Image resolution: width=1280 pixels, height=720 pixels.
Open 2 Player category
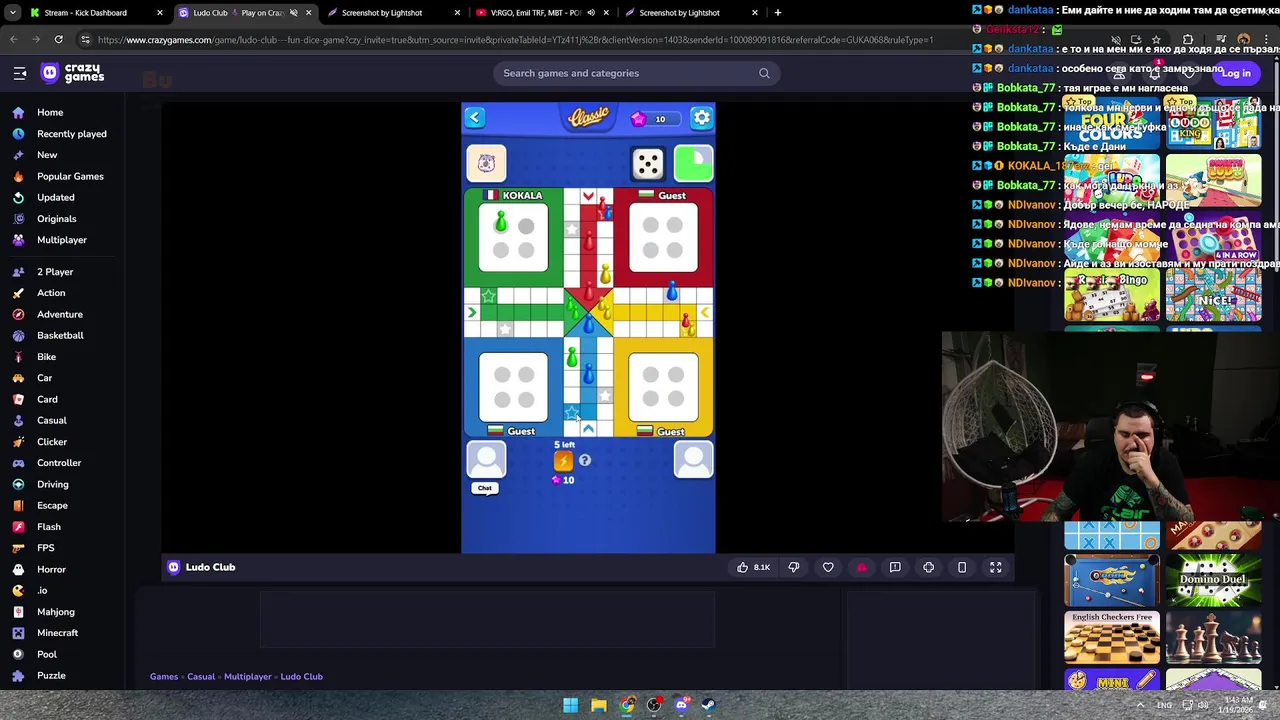point(55,272)
